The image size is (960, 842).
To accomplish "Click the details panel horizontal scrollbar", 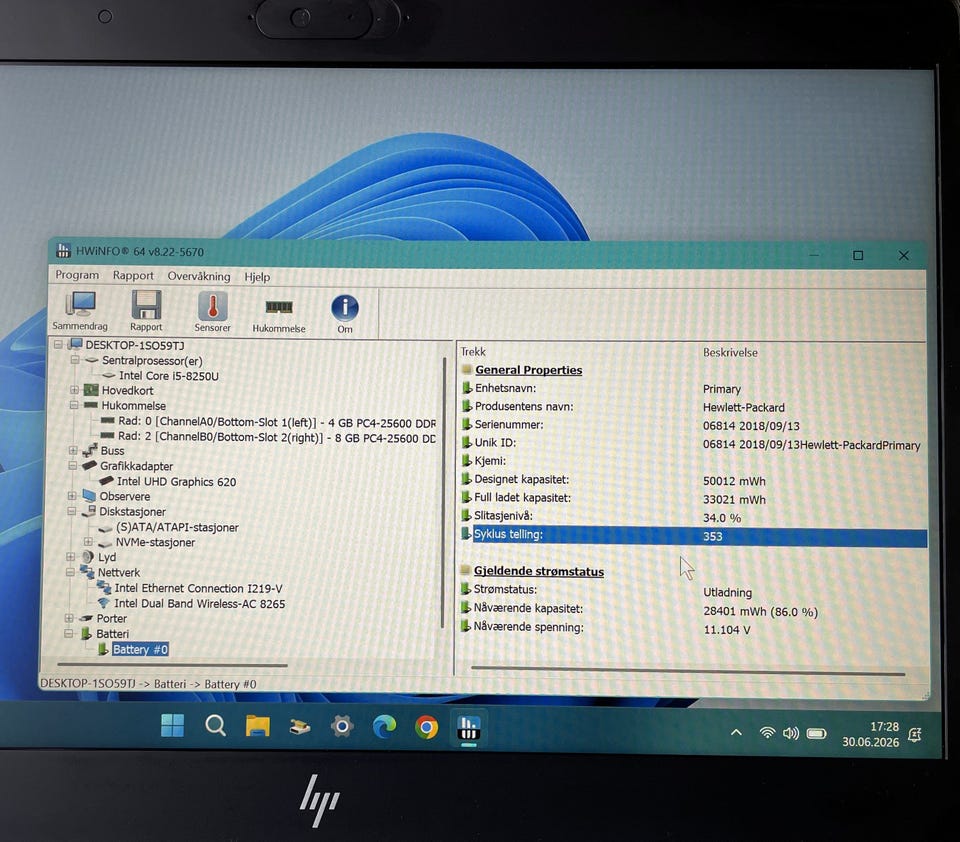I will coord(688,672).
